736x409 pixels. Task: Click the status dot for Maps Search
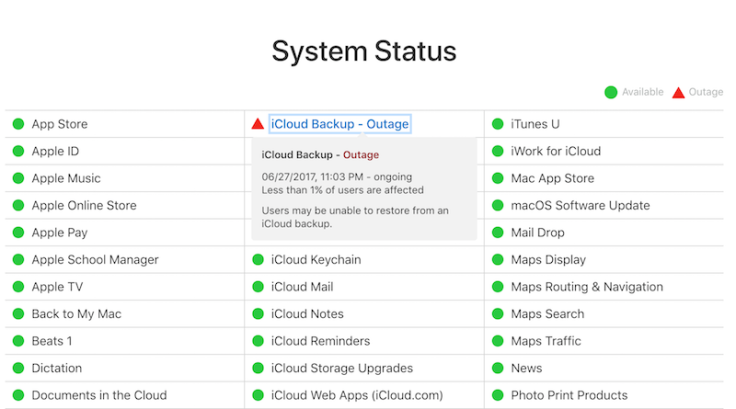tap(498, 314)
